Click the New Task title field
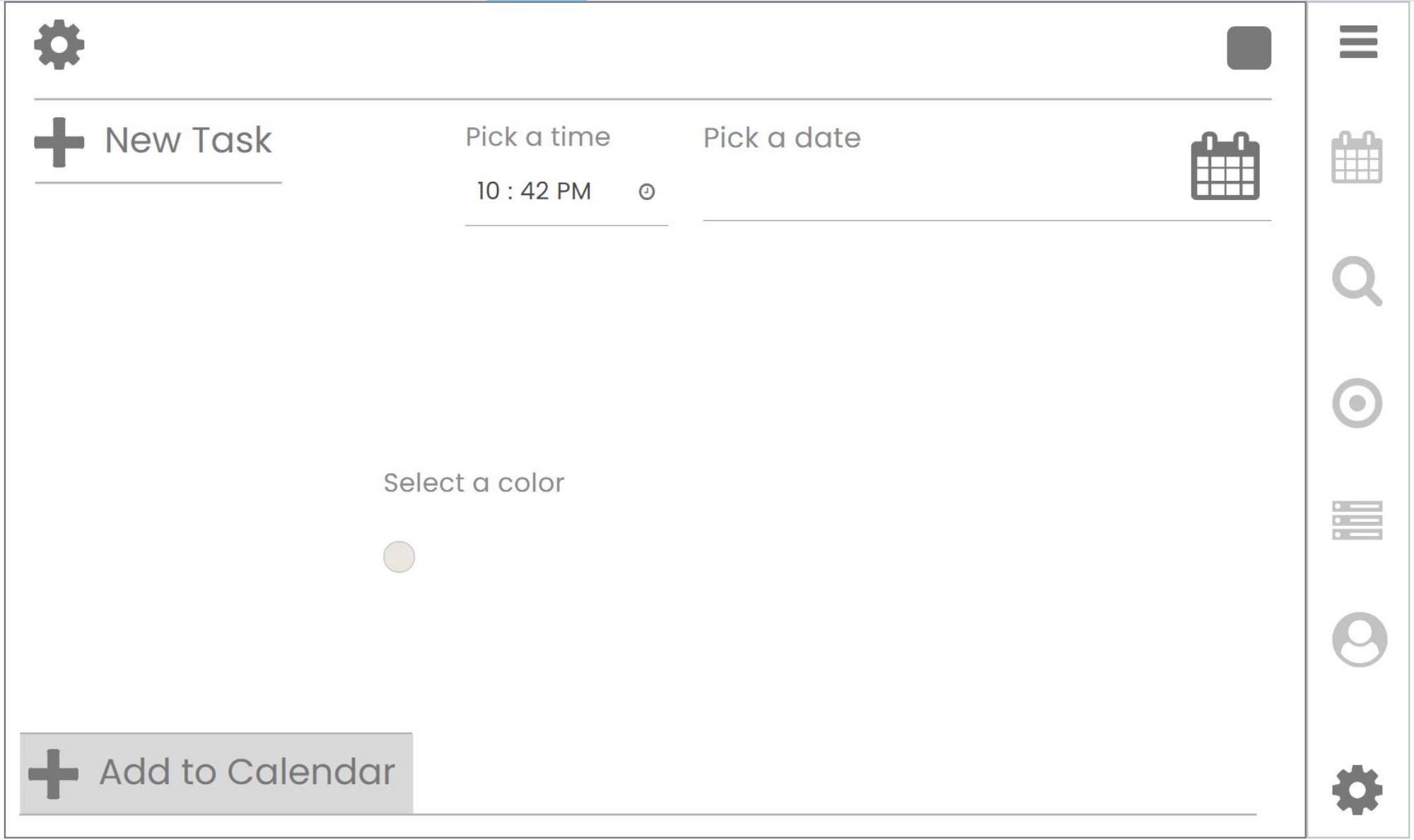The width and height of the screenshot is (1414, 840). click(188, 141)
